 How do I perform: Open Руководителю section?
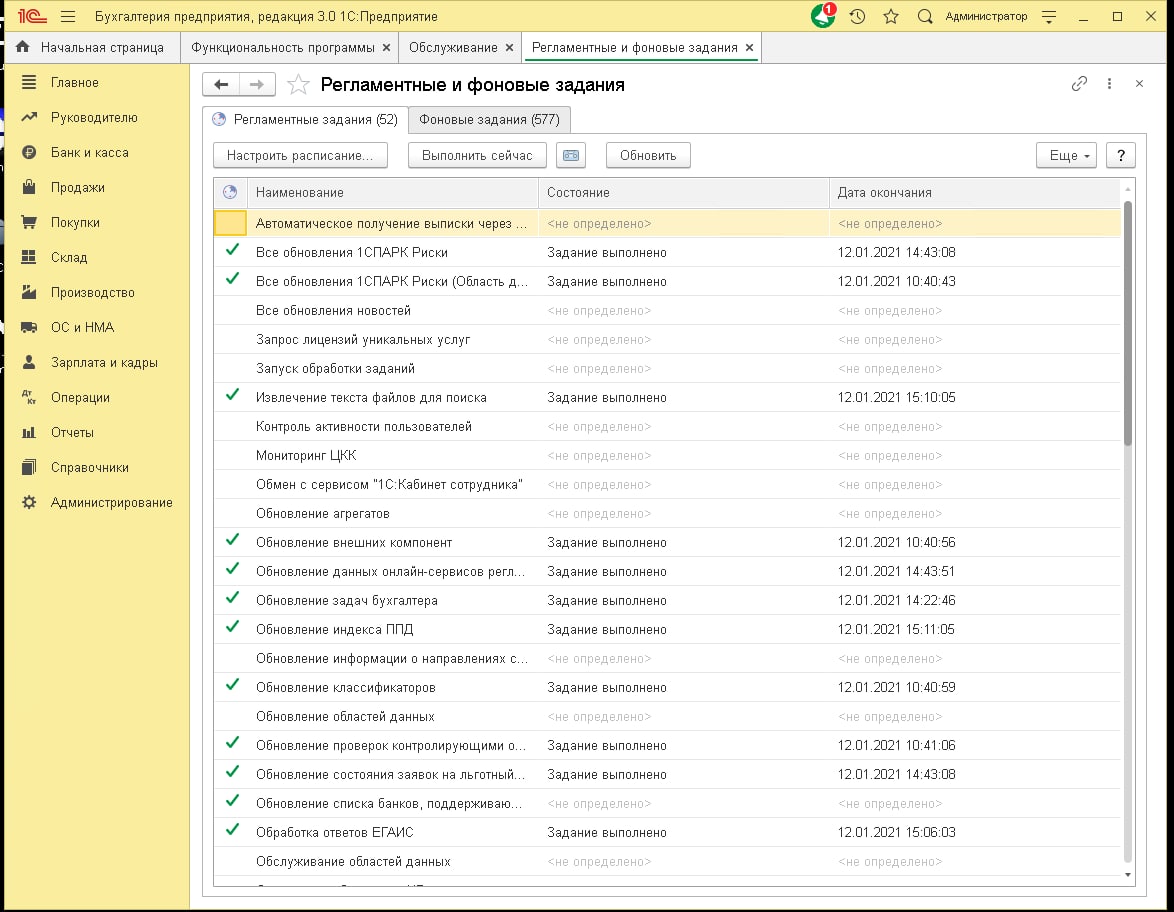(x=94, y=118)
